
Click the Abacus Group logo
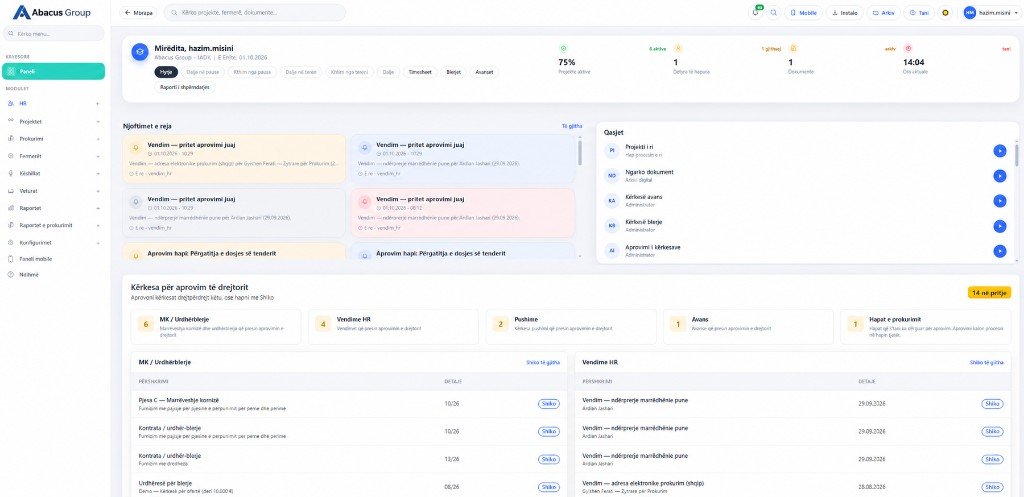51,12
